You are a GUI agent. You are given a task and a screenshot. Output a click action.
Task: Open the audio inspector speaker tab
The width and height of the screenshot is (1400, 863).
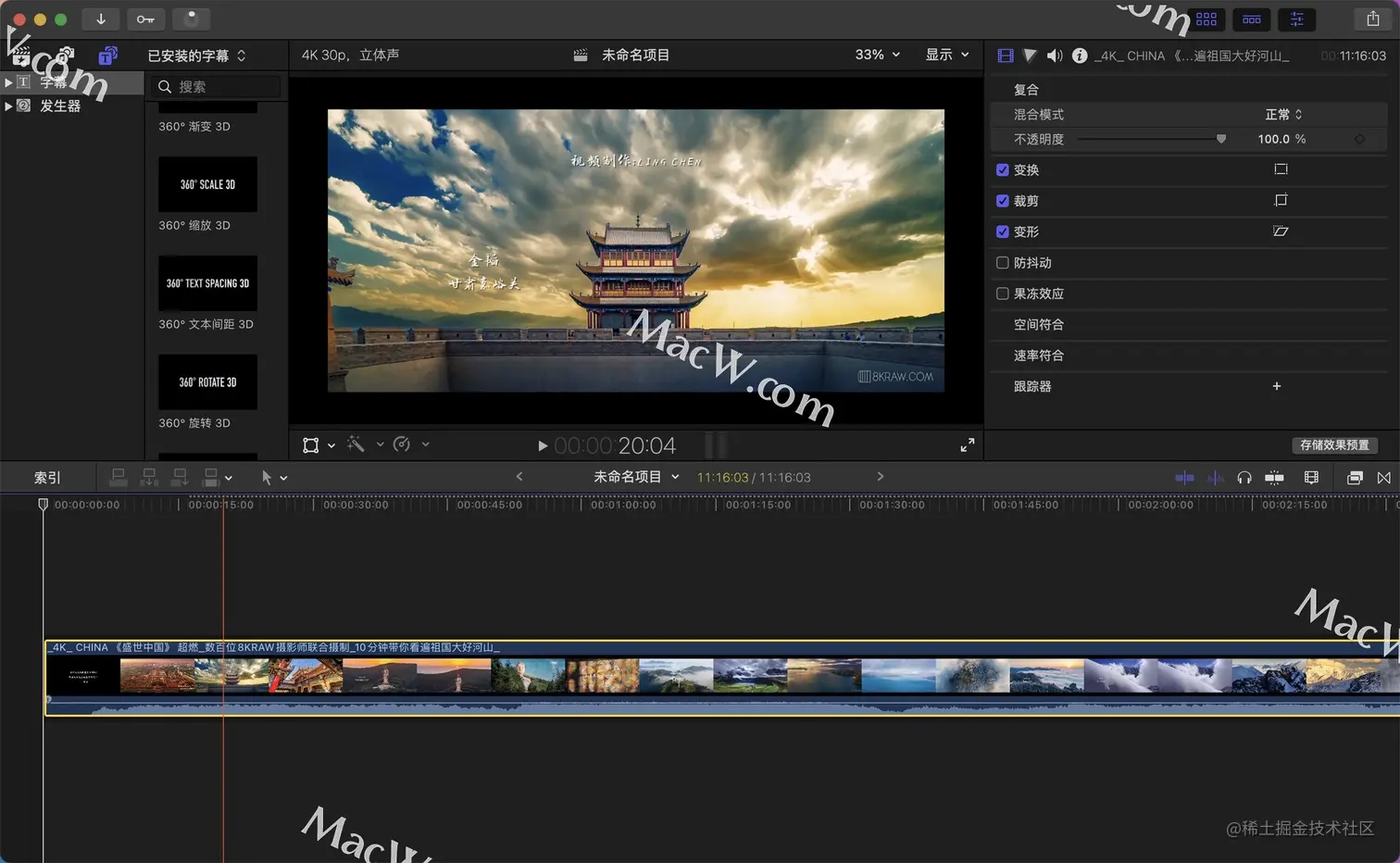(1055, 56)
